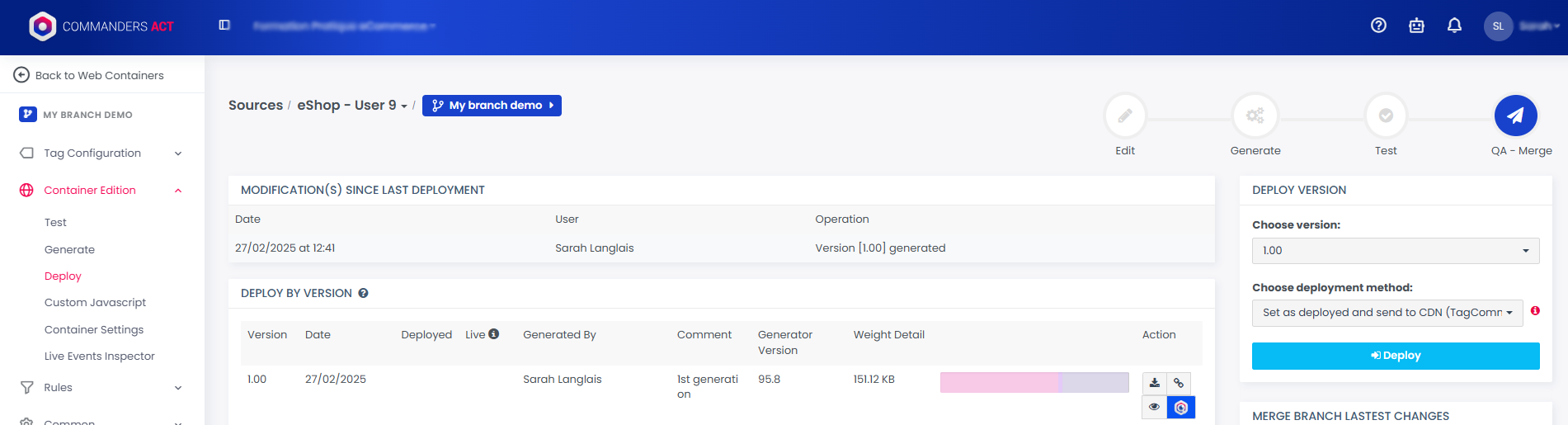Click the QA - Merge paper plane step

pos(1515,116)
